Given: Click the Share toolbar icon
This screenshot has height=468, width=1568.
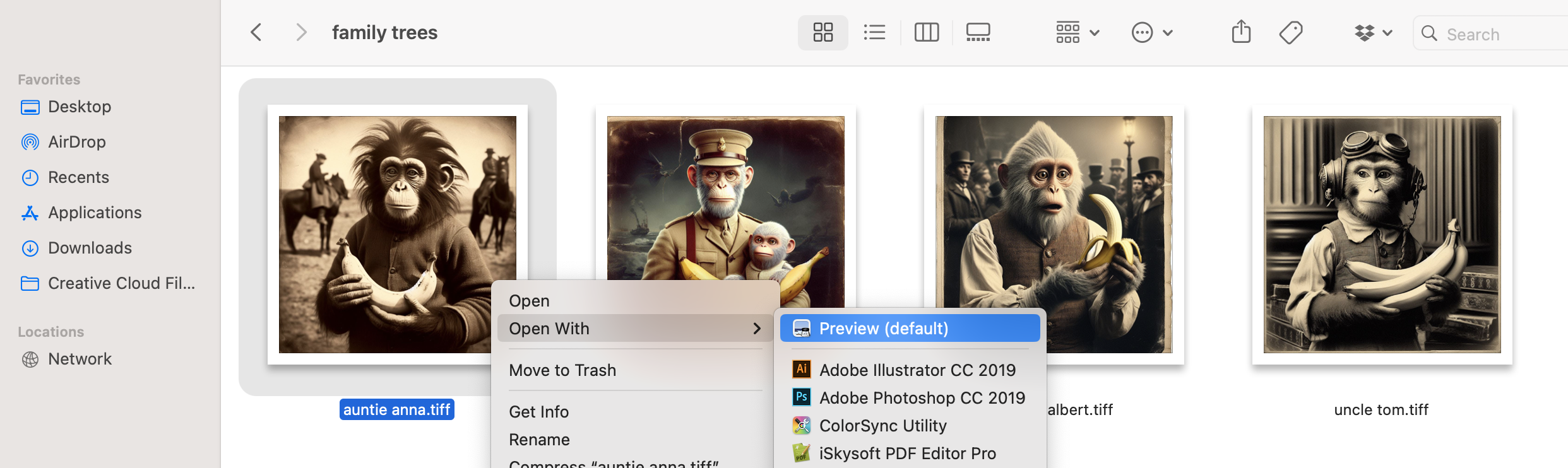Looking at the screenshot, I should click(x=1241, y=32).
